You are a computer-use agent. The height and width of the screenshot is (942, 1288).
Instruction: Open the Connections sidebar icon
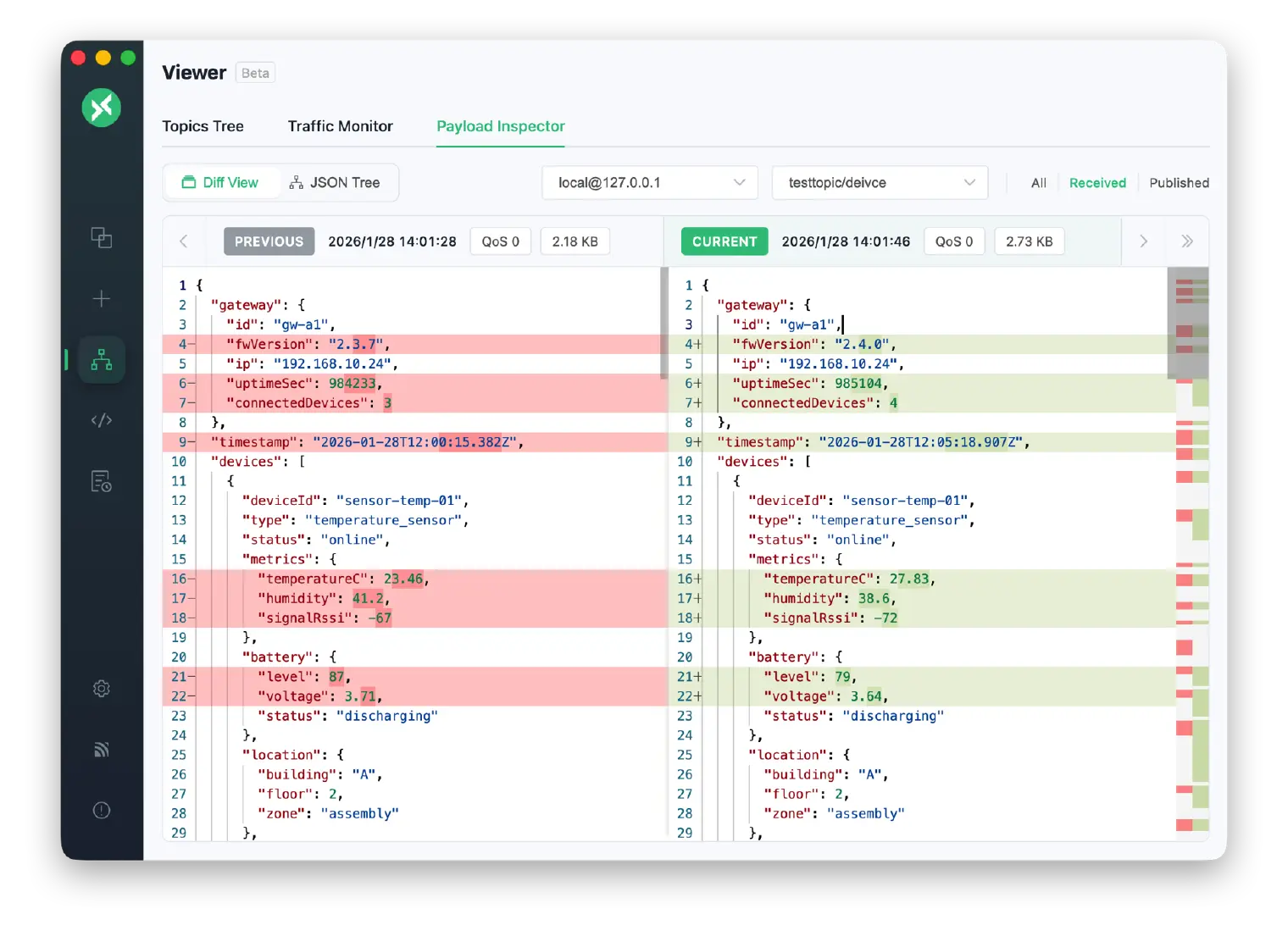(x=101, y=238)
